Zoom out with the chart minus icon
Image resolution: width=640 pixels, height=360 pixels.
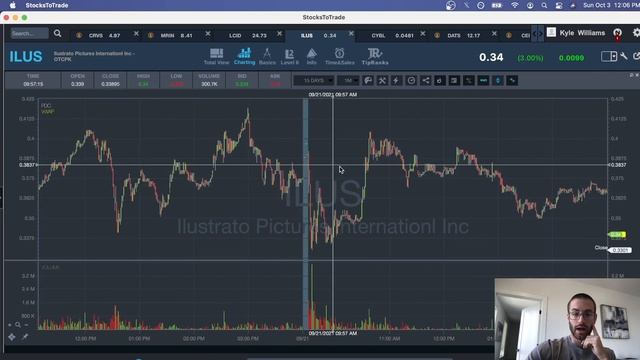[26, 325]
